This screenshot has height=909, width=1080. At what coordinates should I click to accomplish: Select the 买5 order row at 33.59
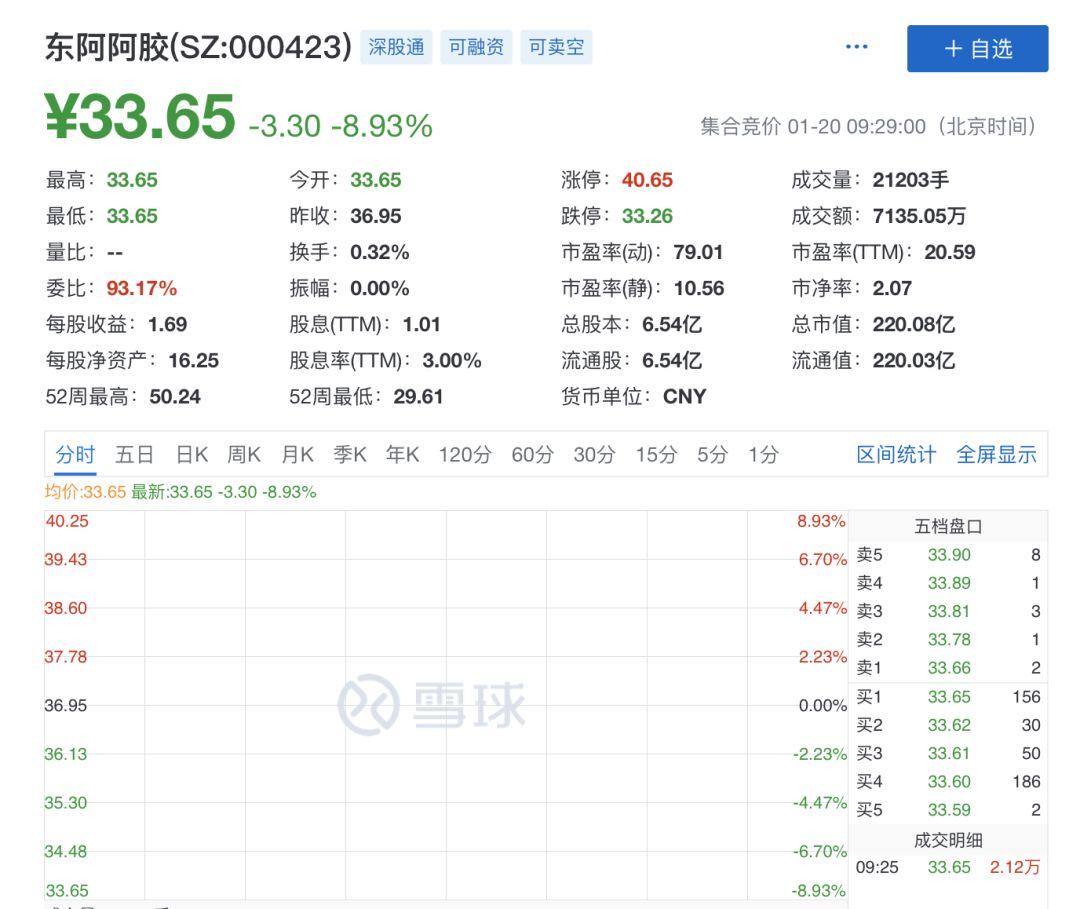pos(948,809)
